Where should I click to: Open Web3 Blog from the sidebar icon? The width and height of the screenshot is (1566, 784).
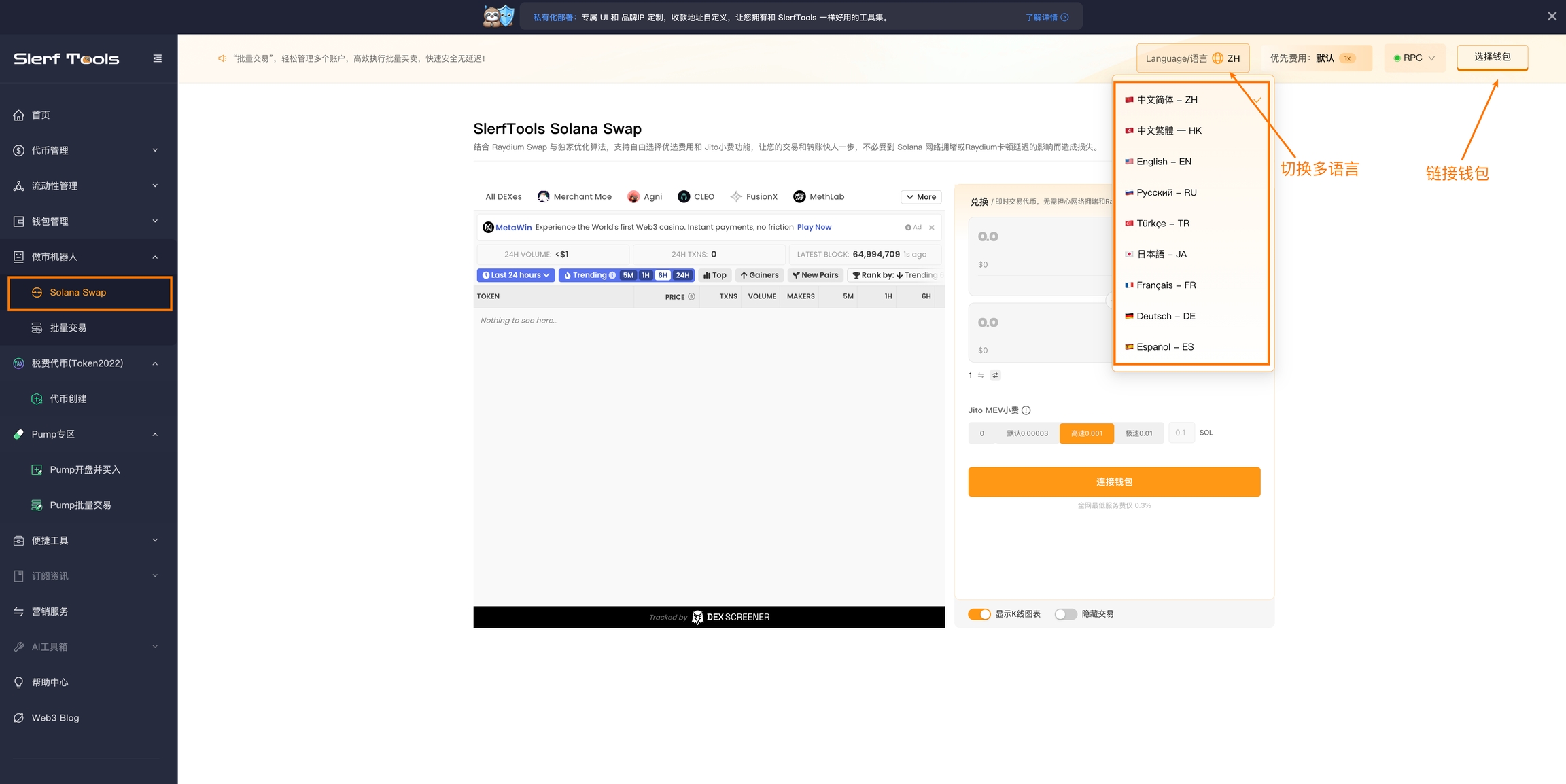point(19,718)
